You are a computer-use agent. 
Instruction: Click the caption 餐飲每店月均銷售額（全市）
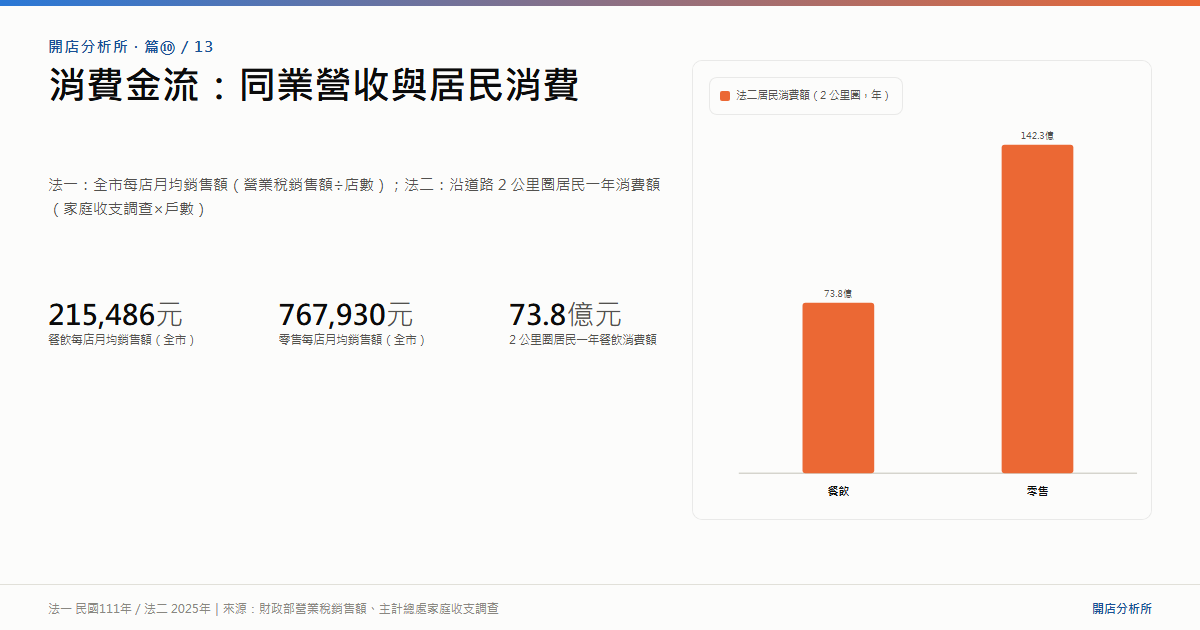tap(124, 340)
